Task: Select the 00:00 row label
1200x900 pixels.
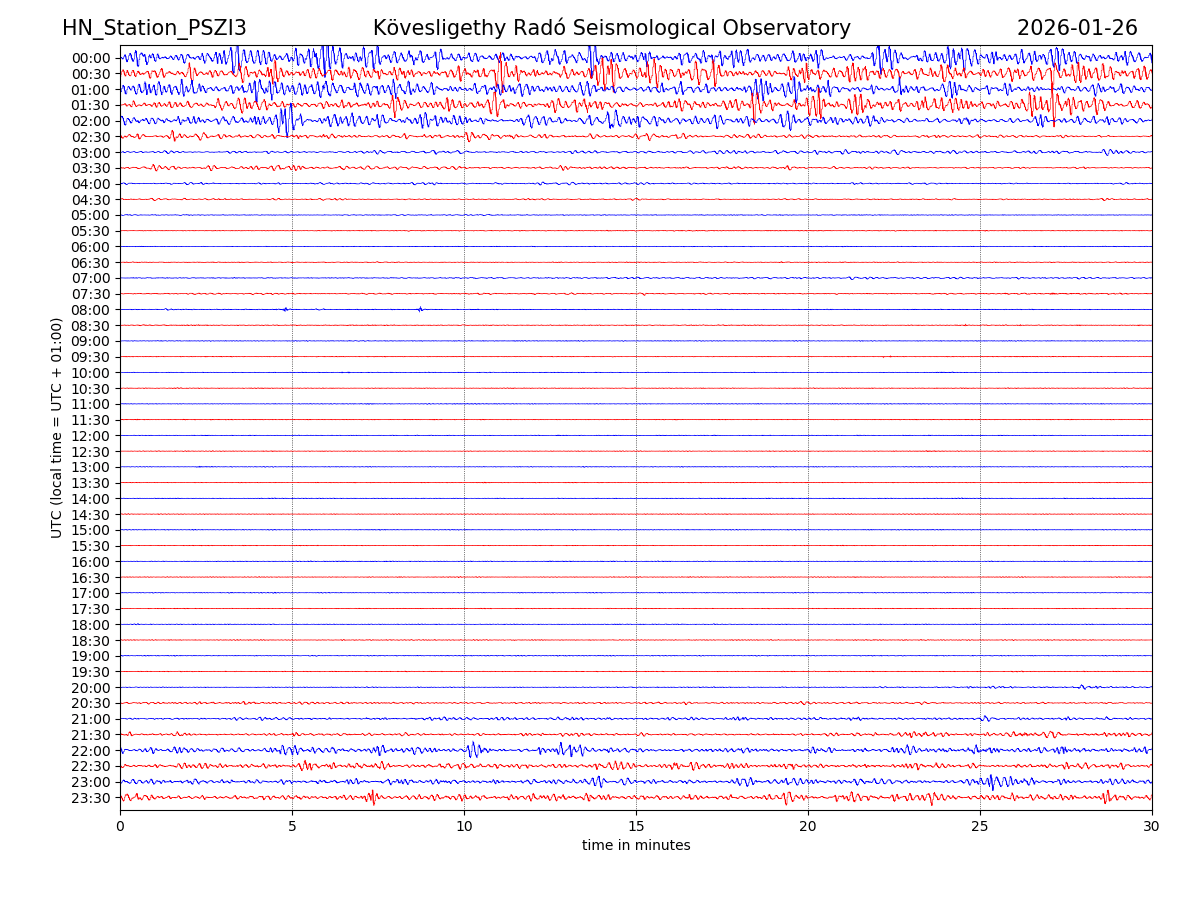Action: 91,58
